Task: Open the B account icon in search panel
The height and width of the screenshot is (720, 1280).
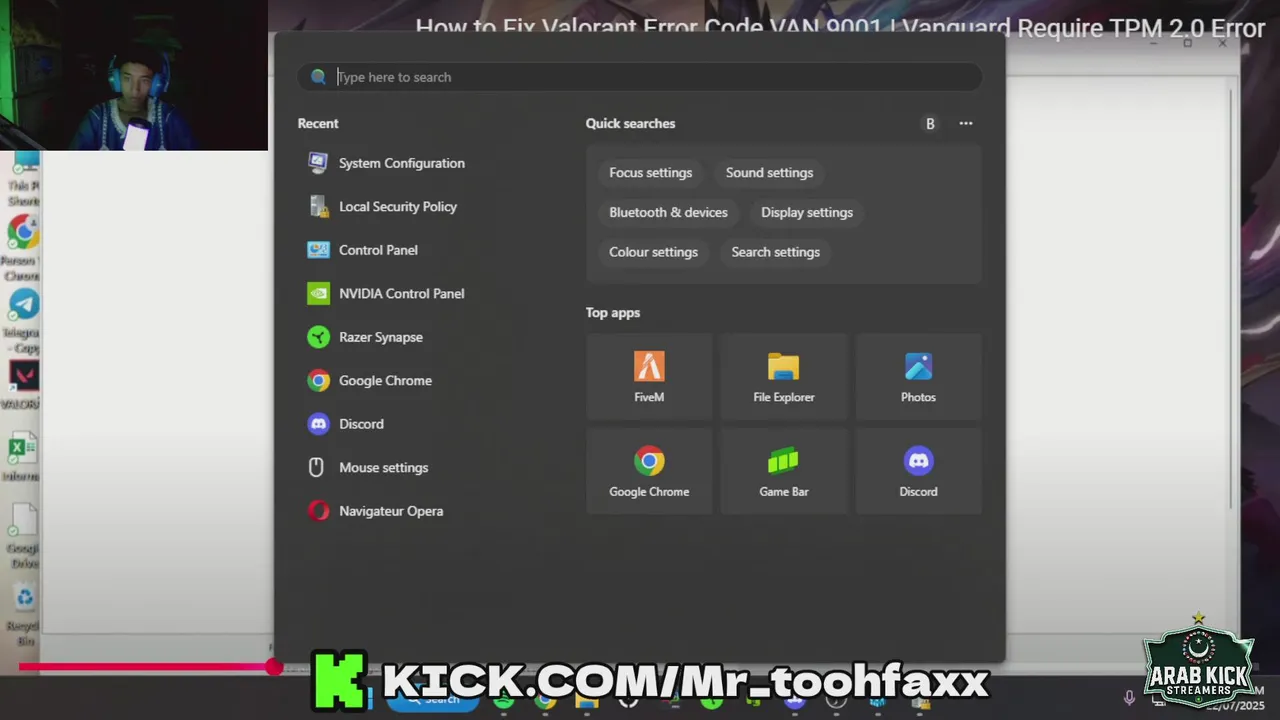Action: click(930, 124)
